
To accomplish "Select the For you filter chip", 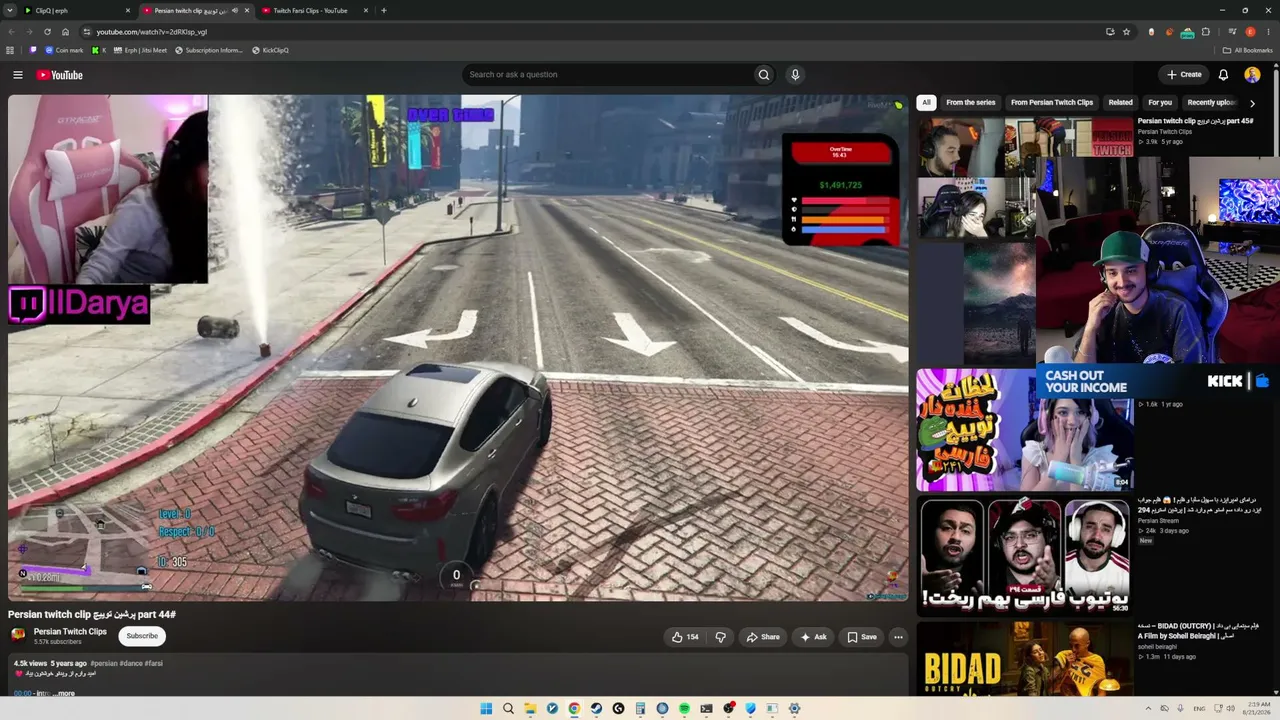I will coord(1160,102).
